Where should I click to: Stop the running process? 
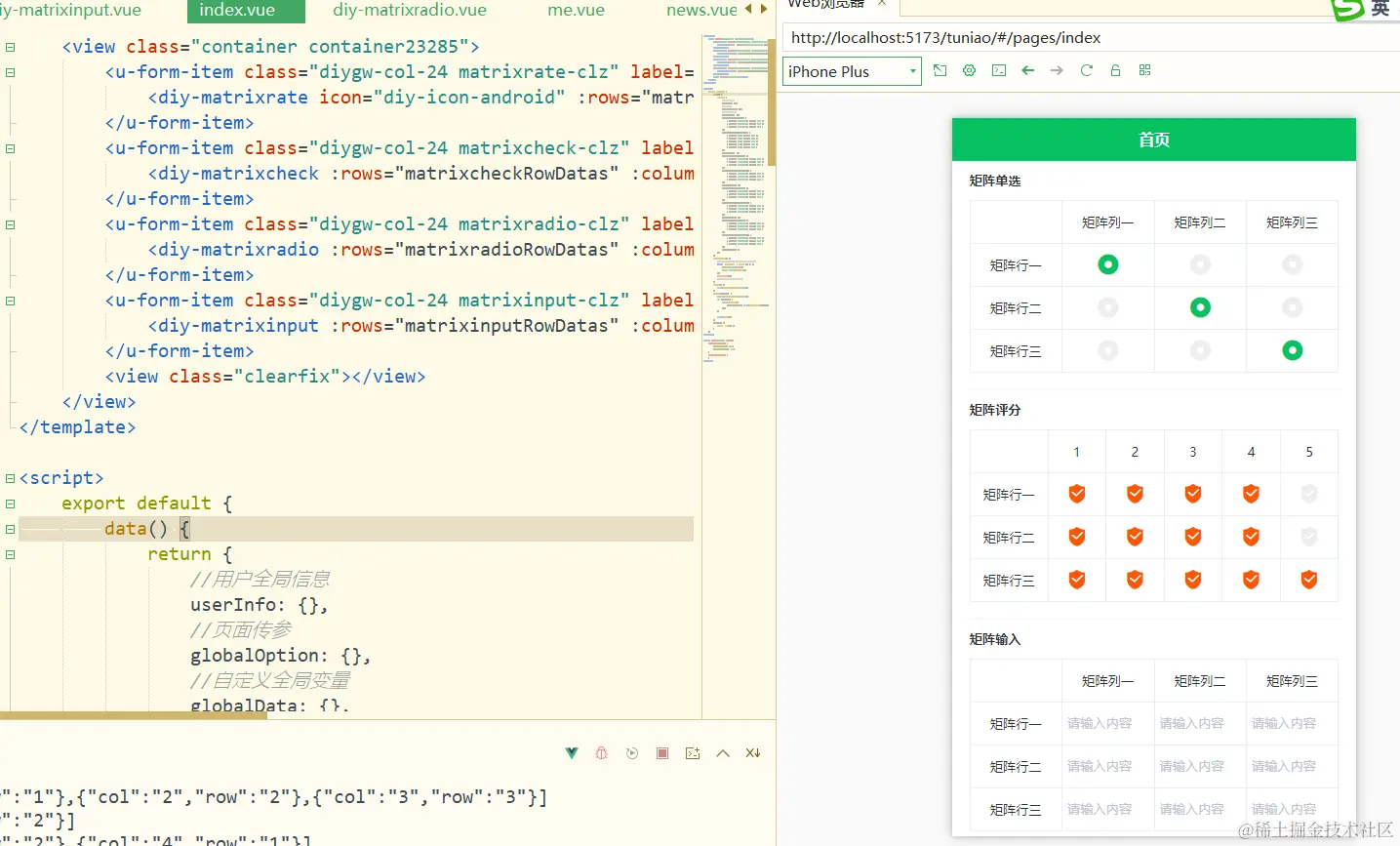pos(662,753)
